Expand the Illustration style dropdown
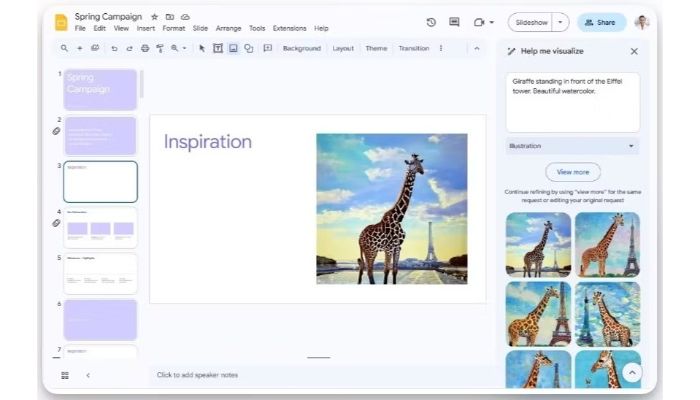Viewport: 700px width, 400px height. 631,146
